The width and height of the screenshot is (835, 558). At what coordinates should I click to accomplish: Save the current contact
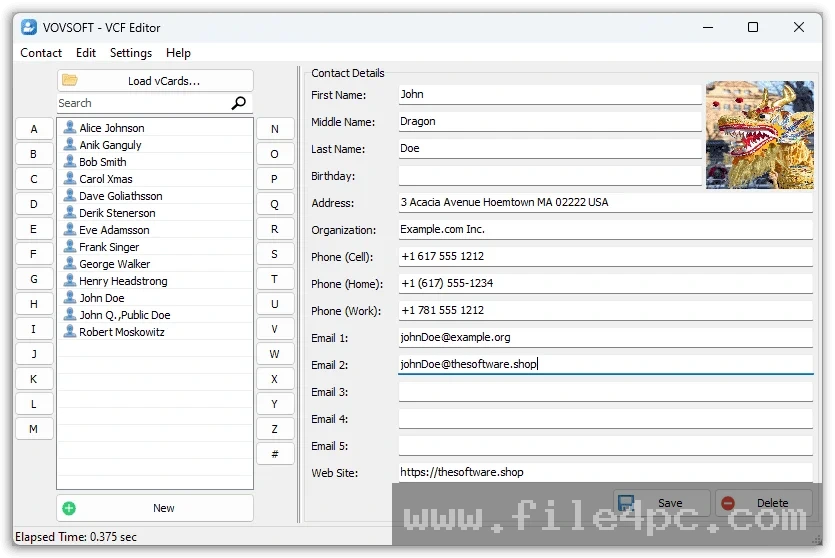(661, 503)
